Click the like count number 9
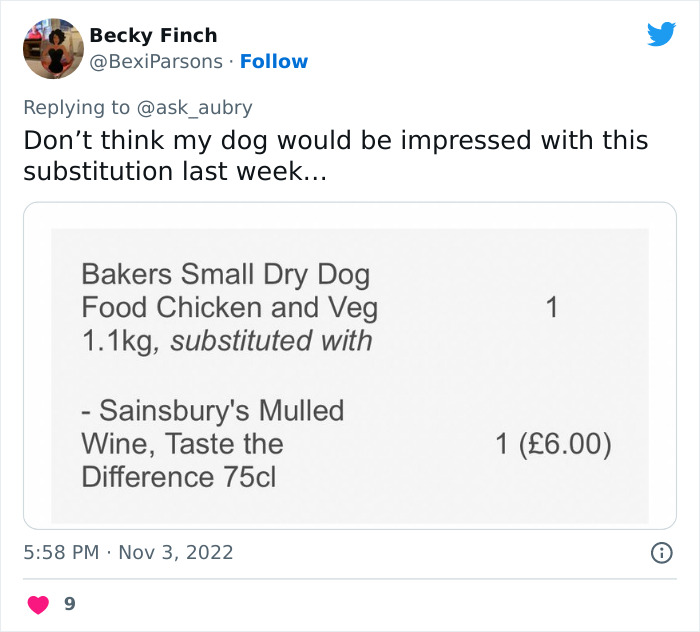Screen dimensions: 700x632 pos(69,604)
